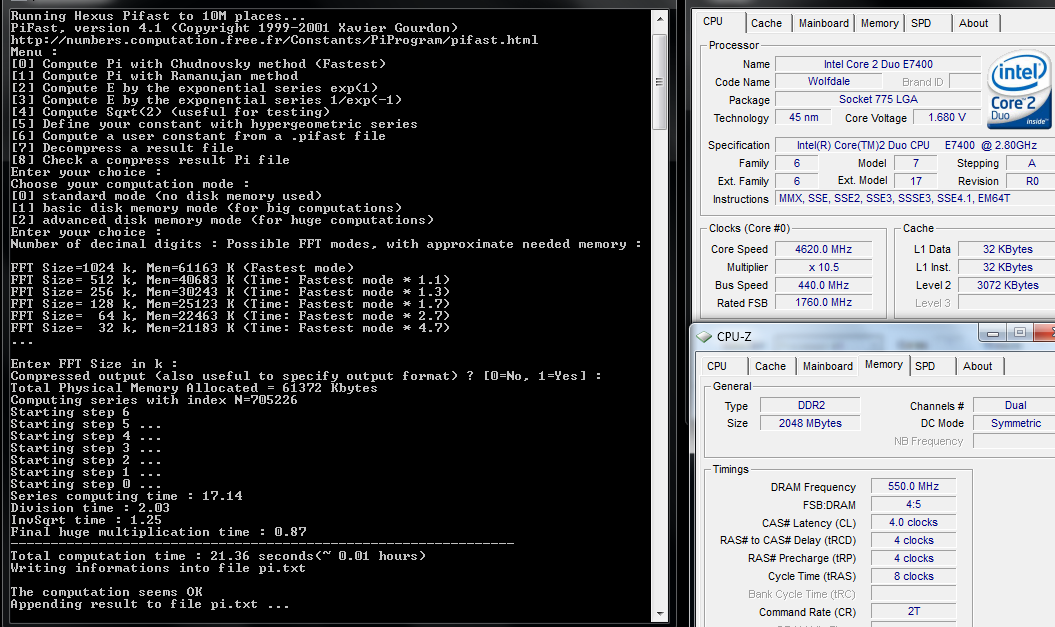Click the Revision value 'R0'
The height and width of the screenshot is (627, 1055).
(x=1031, y=181)
